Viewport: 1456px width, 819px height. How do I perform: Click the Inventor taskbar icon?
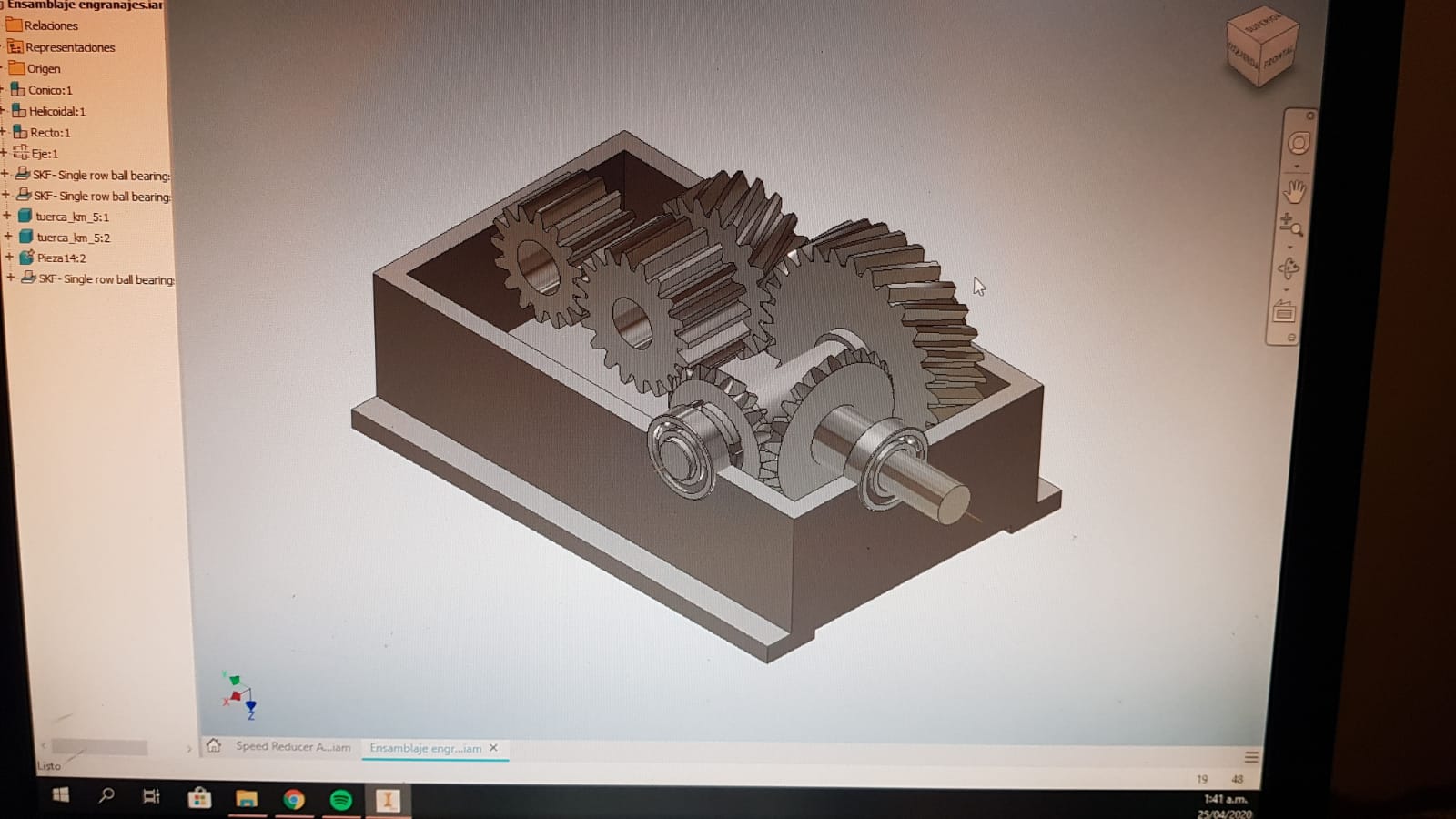point(388,801)
